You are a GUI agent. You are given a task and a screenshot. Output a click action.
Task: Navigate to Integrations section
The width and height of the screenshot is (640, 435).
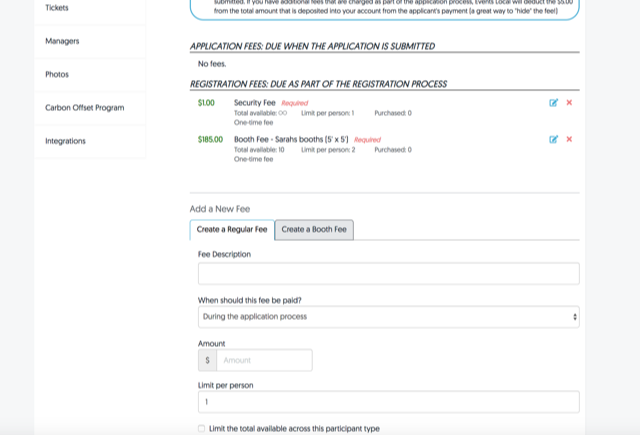[65, 141]
